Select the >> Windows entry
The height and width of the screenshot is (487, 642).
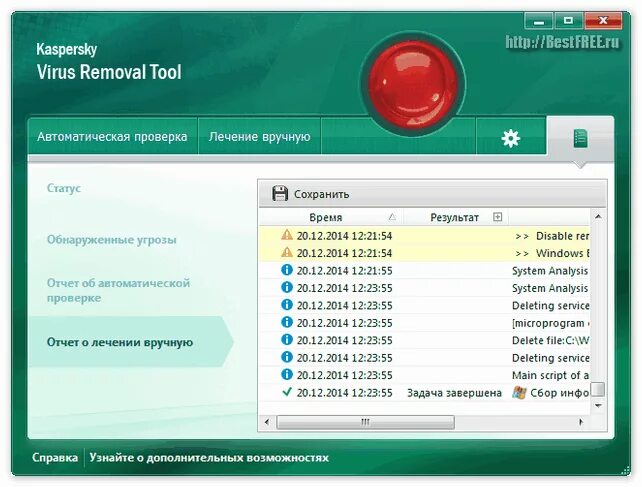point(552,253)
